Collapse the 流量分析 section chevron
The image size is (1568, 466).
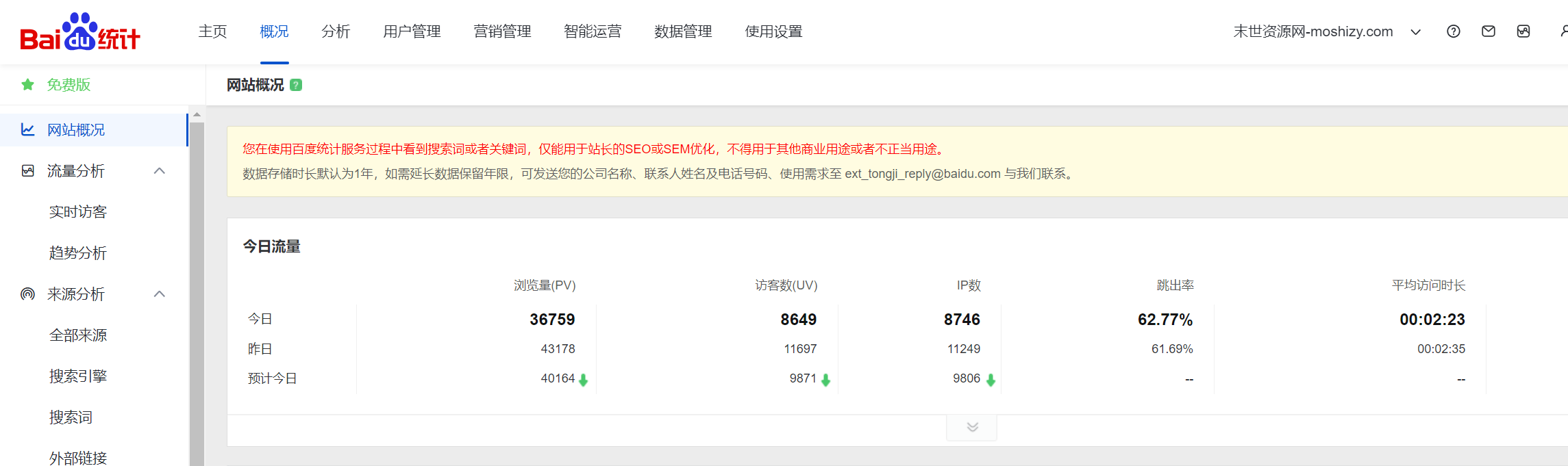(x=160, y=171)
